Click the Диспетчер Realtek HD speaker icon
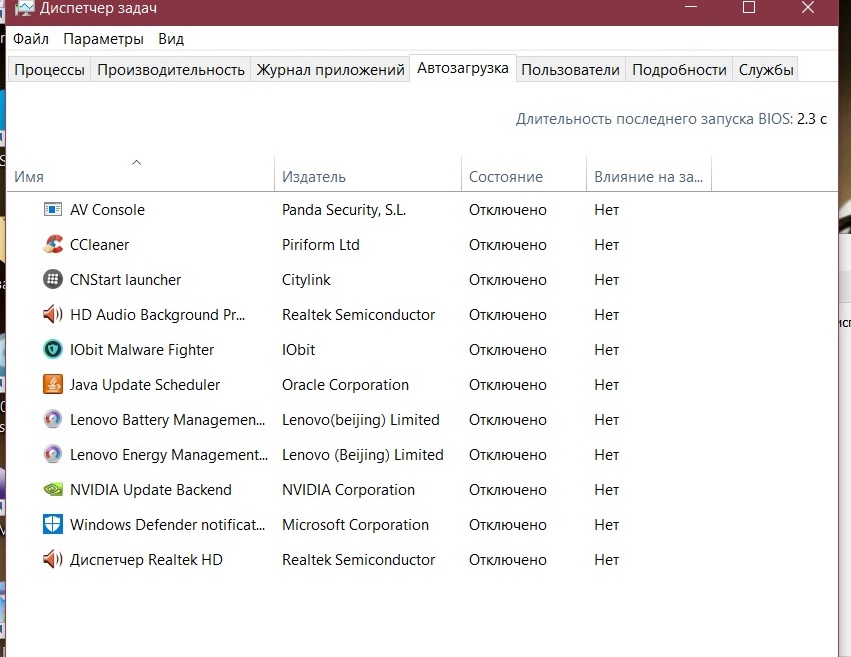This screenshot has height=657, width=851. 53,559
